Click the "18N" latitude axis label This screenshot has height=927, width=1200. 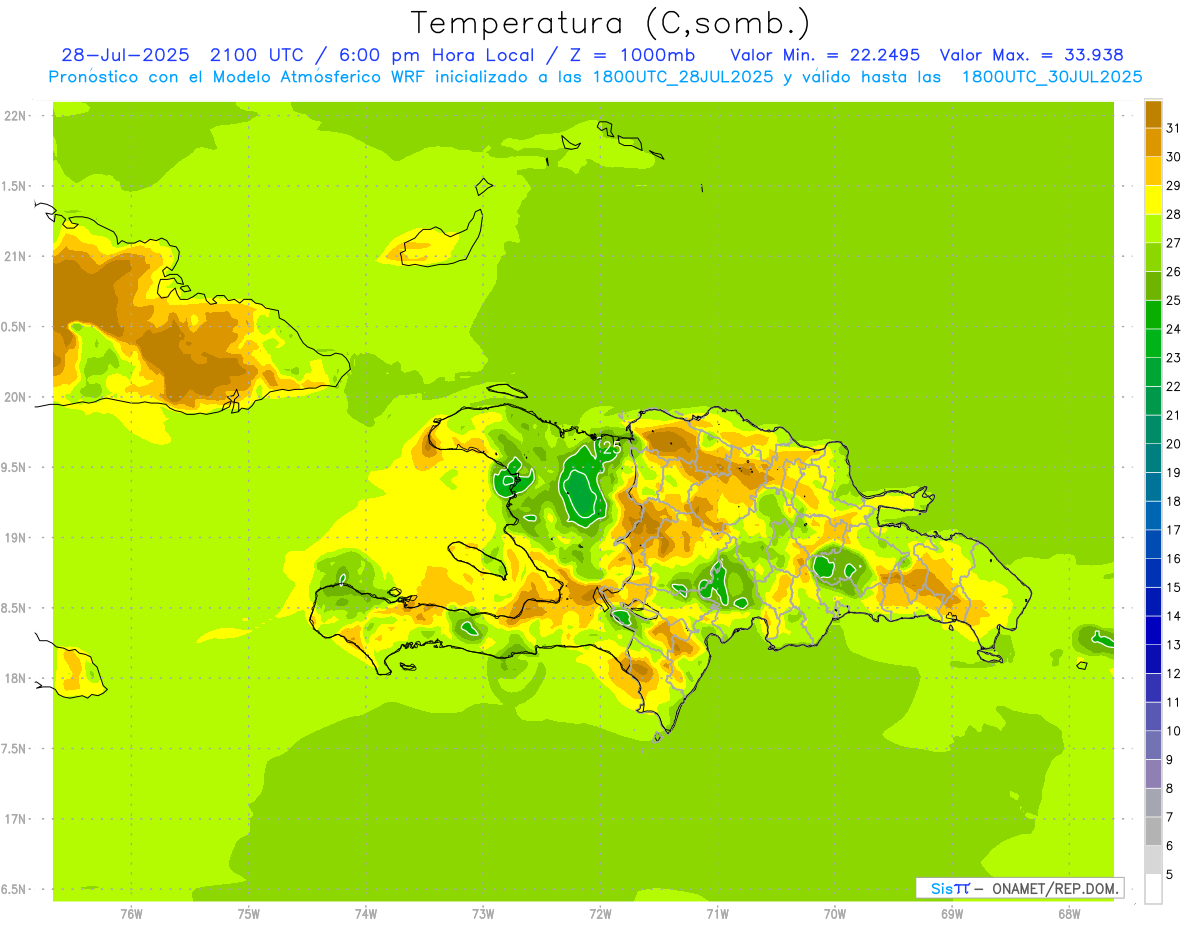(16, 679)
